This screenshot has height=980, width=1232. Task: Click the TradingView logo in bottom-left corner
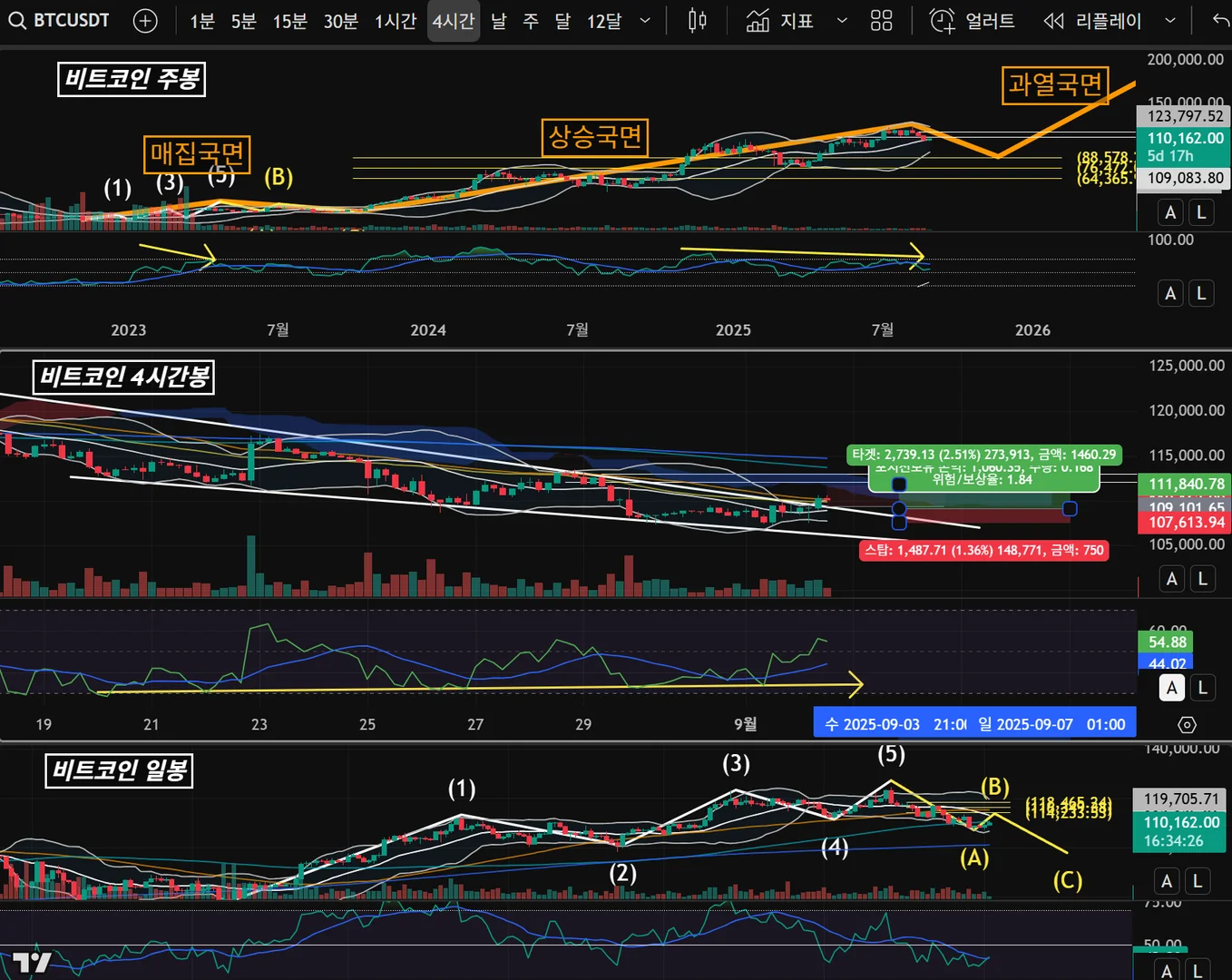(x=32, y=963)
